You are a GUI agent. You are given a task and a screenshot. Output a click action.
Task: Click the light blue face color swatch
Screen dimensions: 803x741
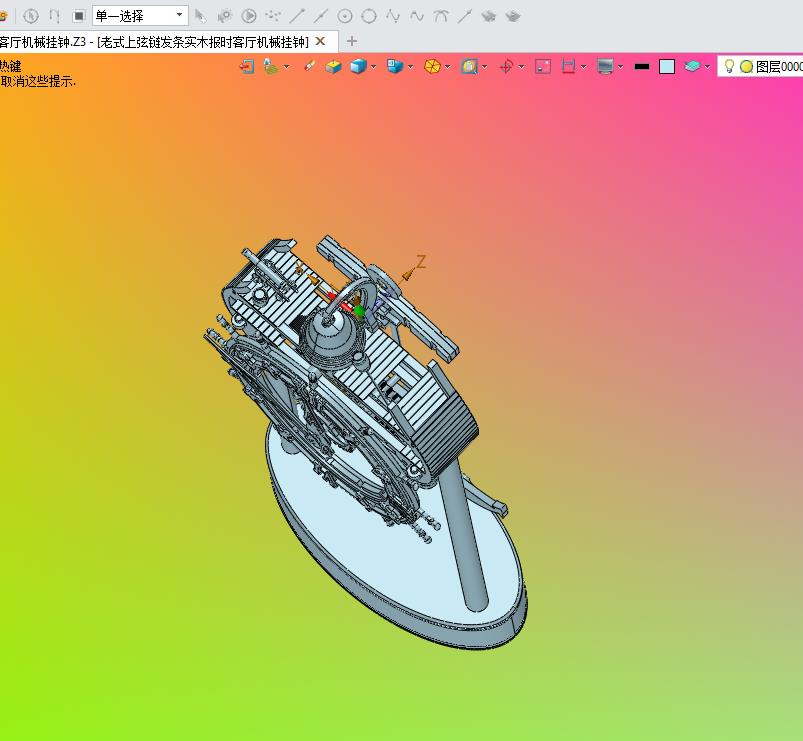coord(667,67)
